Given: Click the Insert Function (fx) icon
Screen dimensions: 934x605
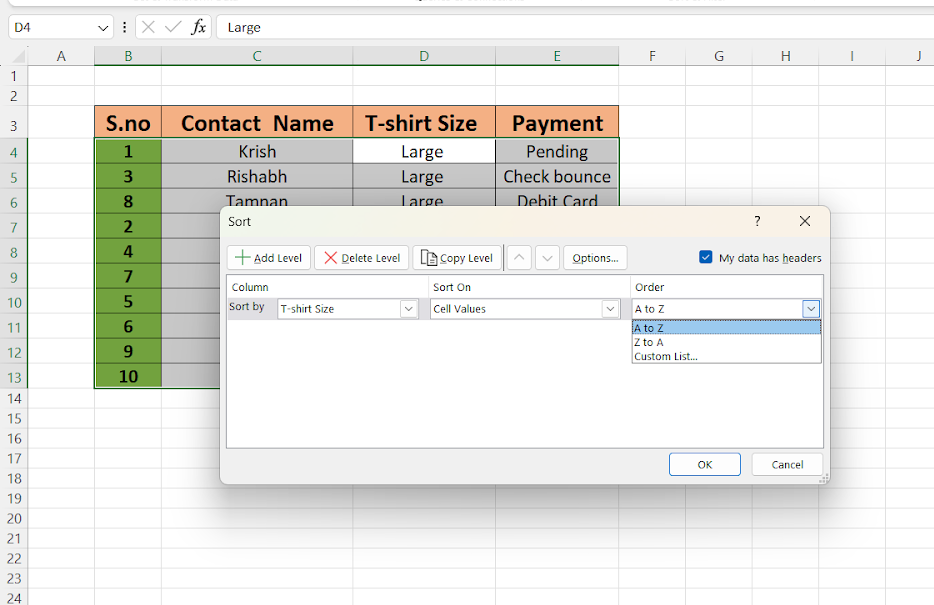Looking at the screenshot, I should pyautogui.click(x=198, y=27).
